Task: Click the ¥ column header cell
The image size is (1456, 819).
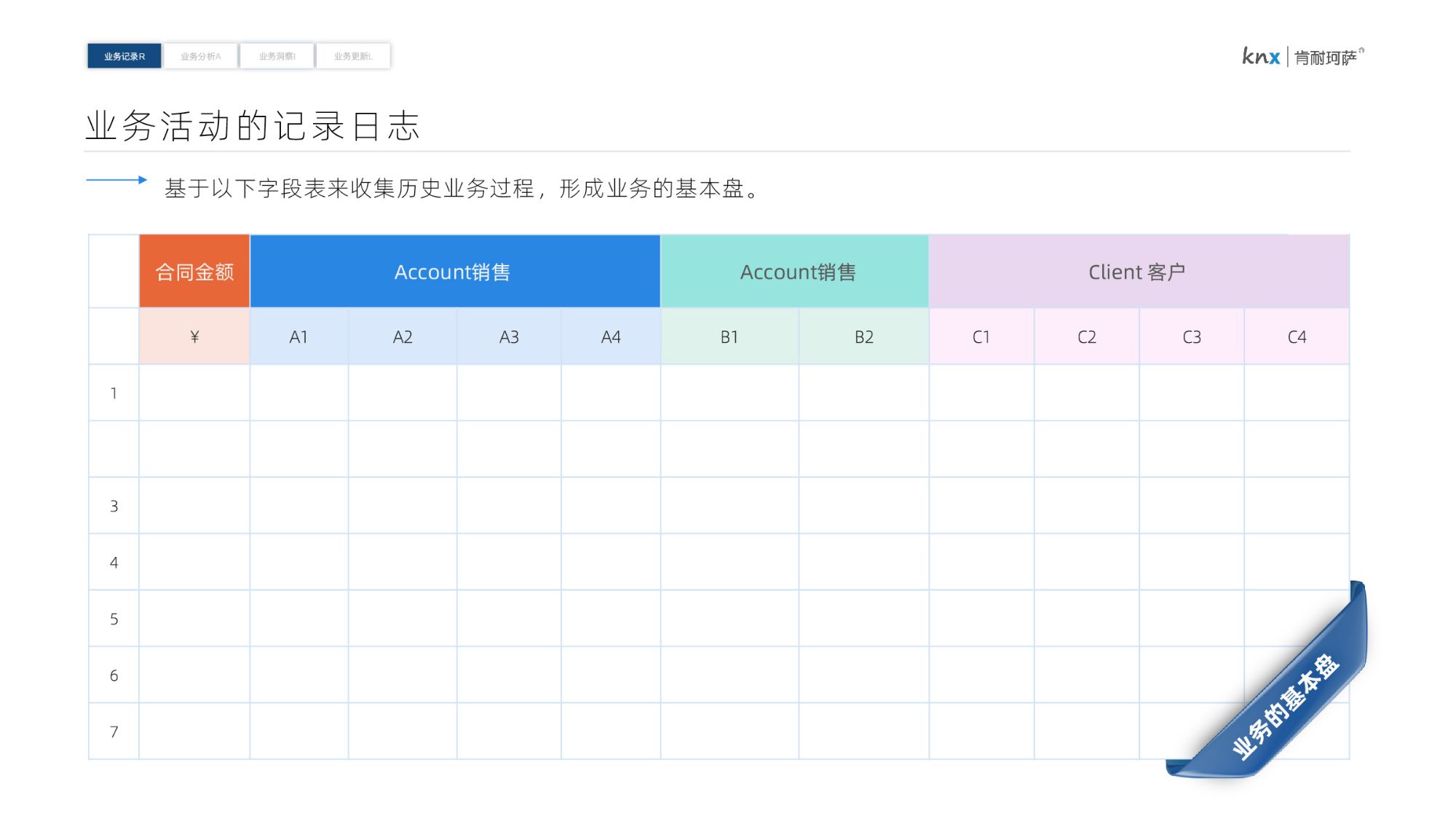Action: pos(194,336)
